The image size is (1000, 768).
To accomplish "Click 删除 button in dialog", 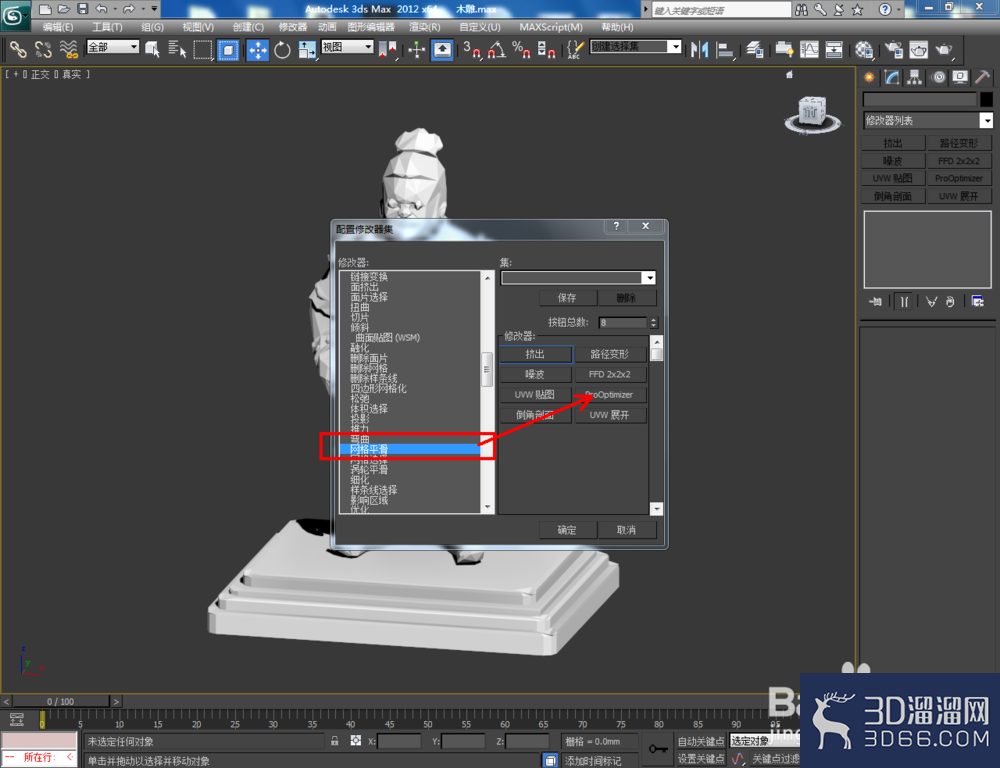I will coord(626,298).
